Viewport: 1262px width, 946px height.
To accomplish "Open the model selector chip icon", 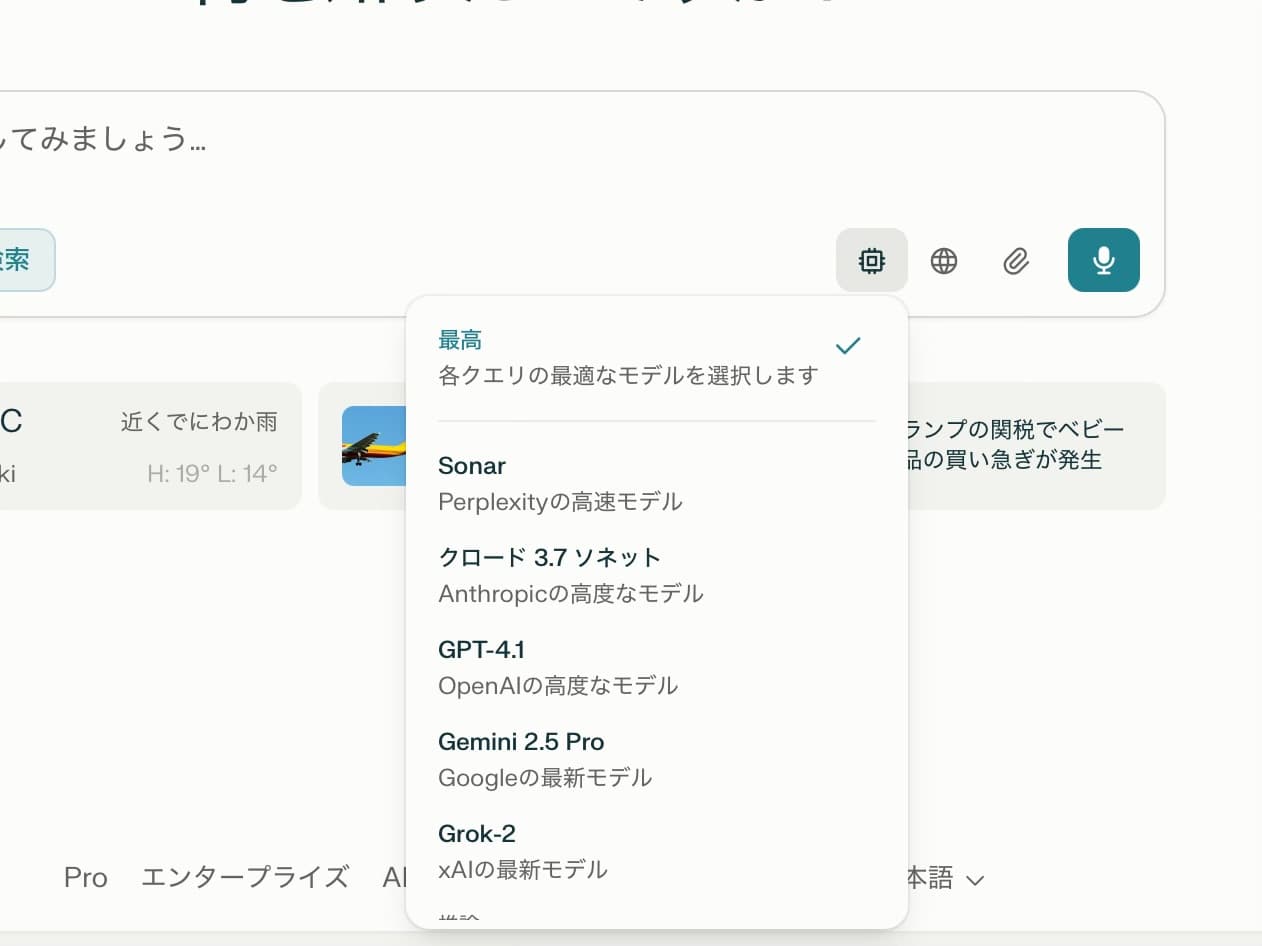I will tap(871, 260).
